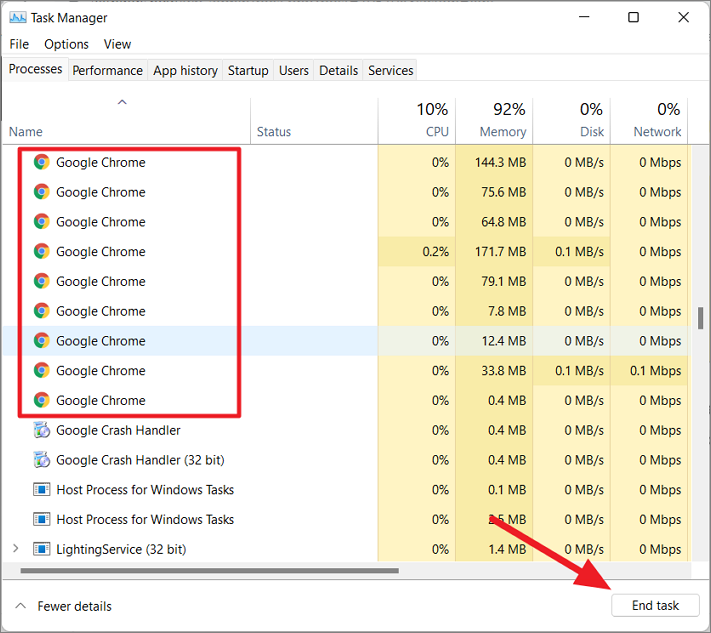Click Host Process icon in 0.1 MB row
711x633 pixels.
tap(42, 490)
